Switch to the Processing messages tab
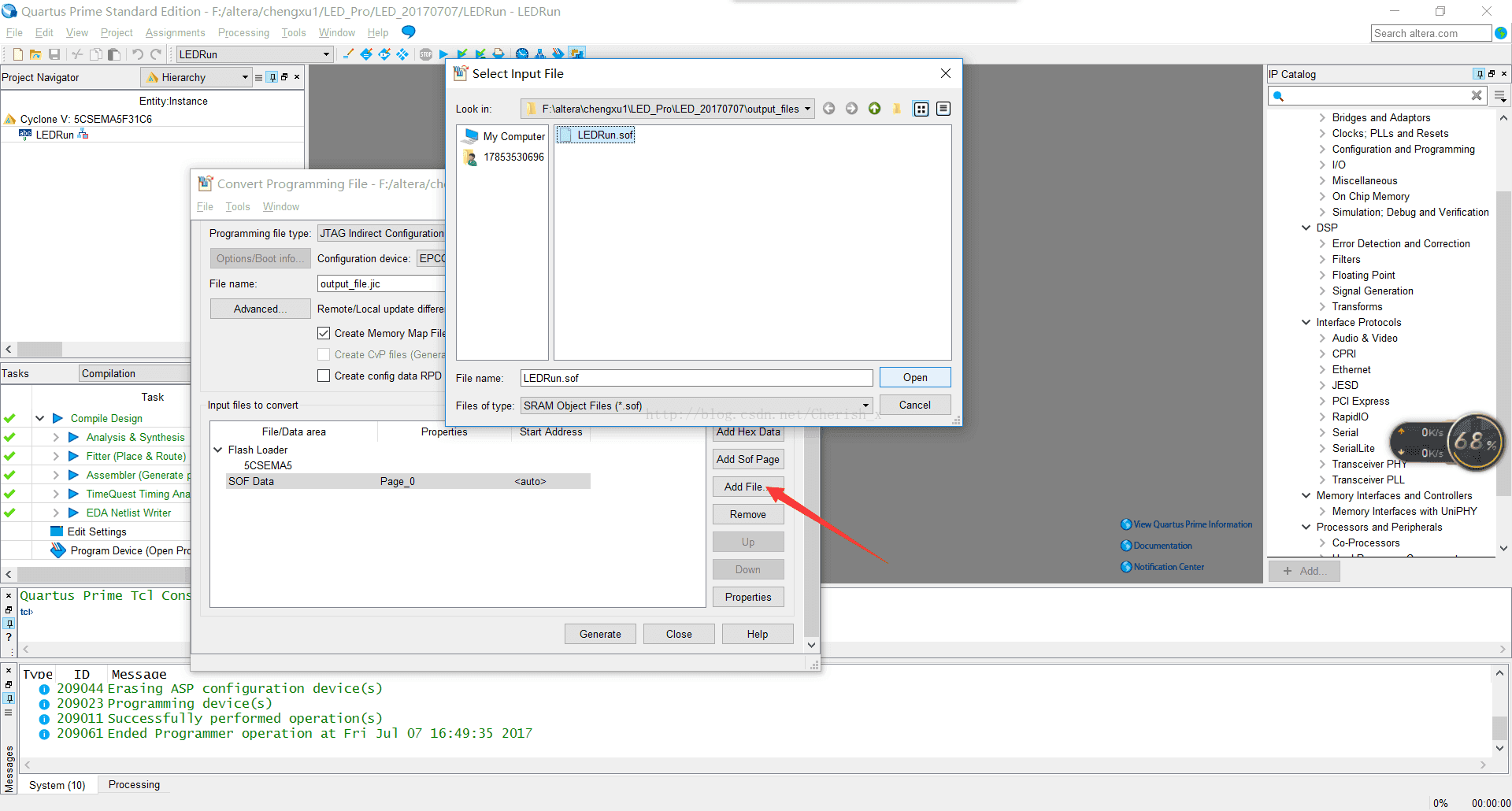 [134, 785]
